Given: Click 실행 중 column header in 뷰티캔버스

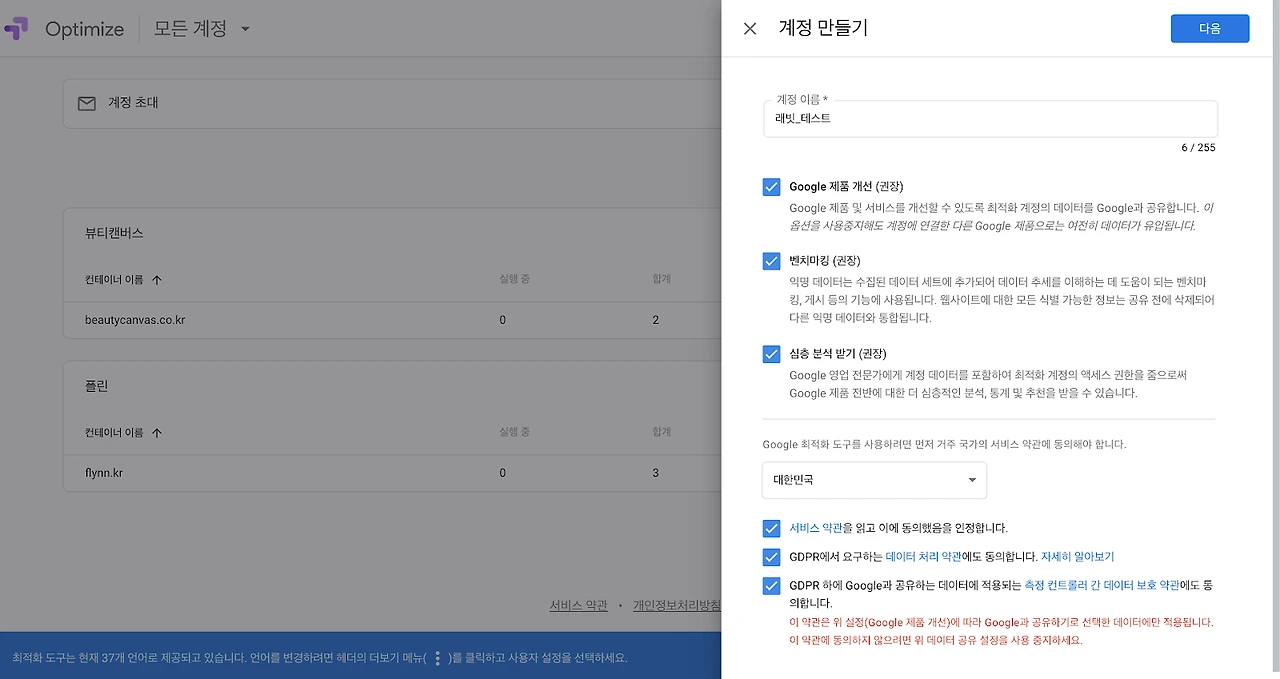Looking at the screenshot, I should (x=514, y=279).
